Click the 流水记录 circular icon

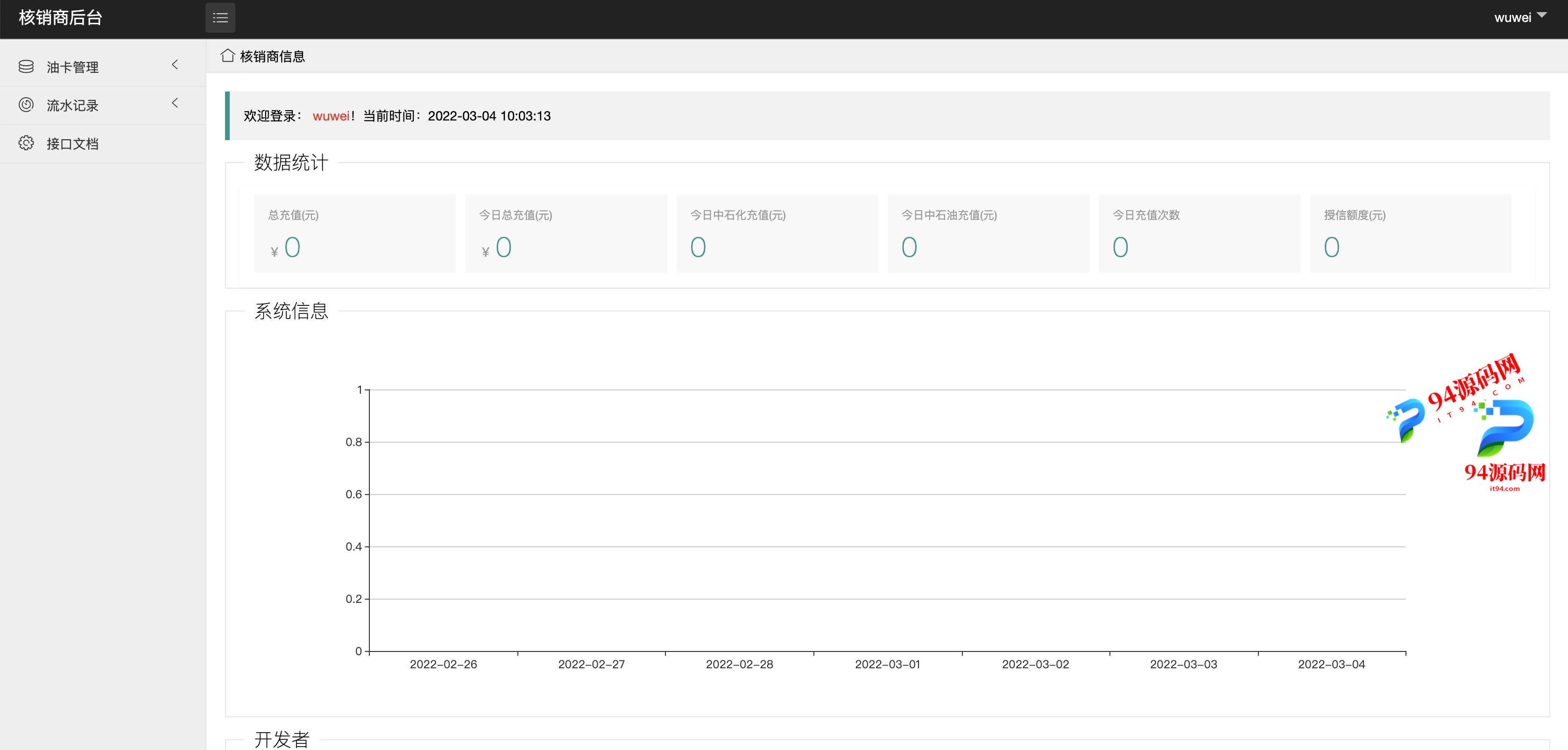(x=26, y=105)
